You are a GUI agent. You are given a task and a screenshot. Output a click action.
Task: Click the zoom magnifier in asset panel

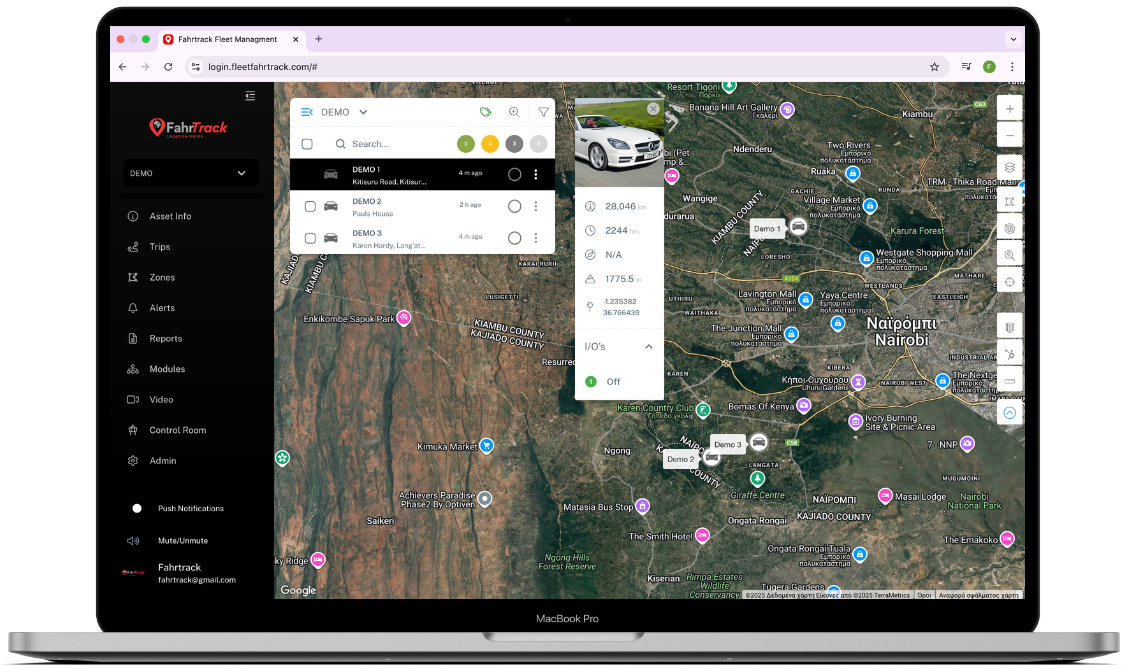coord(515,112)
